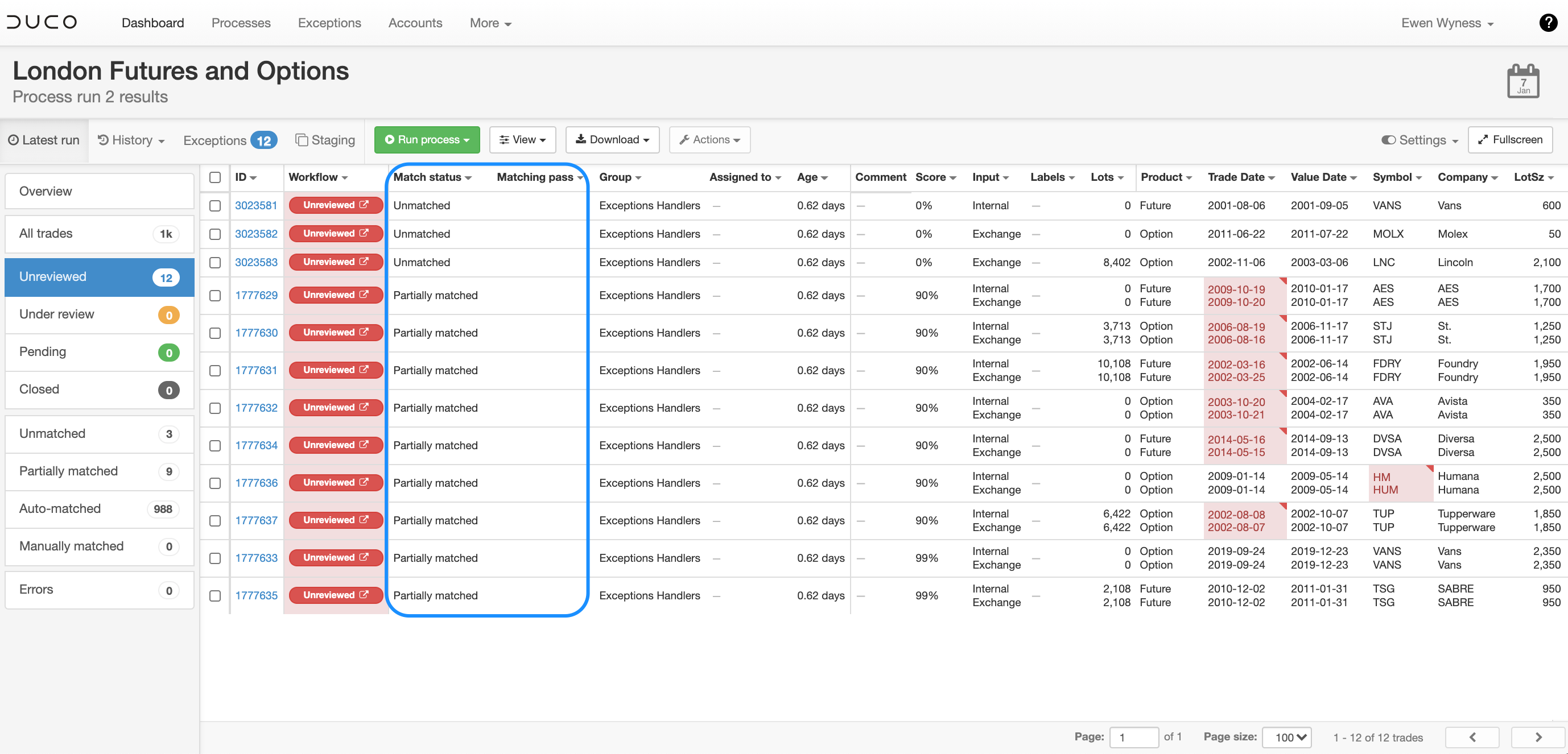Open external link icon on Unreviewed badge for 1777634
Screen dimensions: 1568x754
tap(364, 445)
